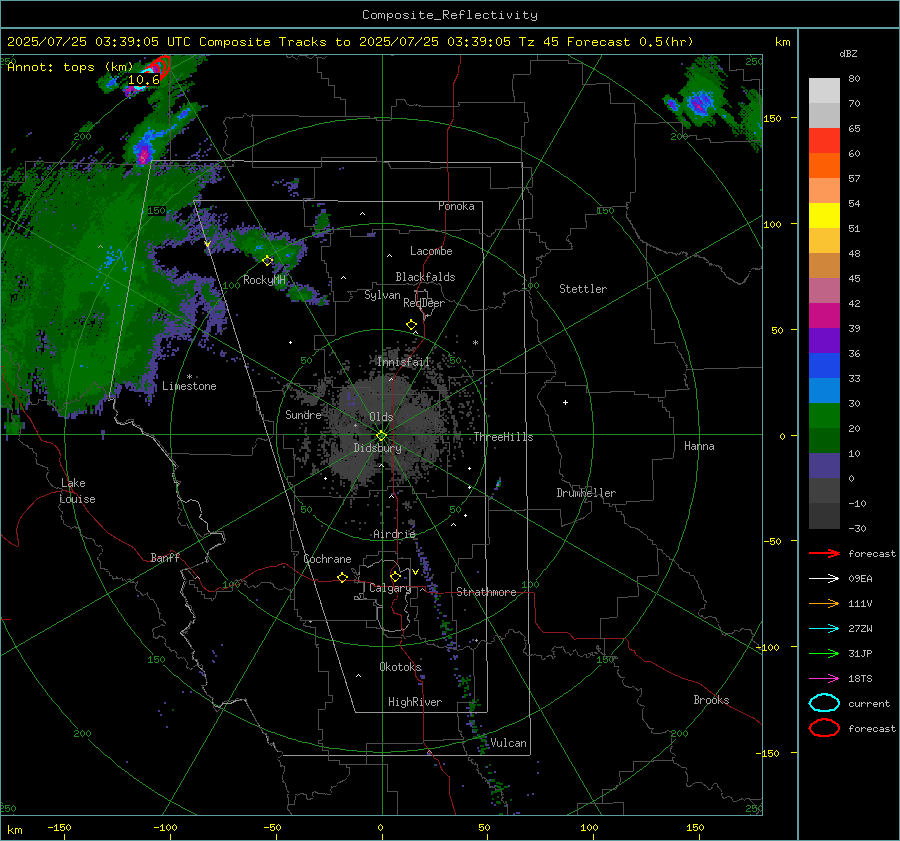Click the Stettler map label
Viewport: 900px width, 841px height.
point(583,289)
